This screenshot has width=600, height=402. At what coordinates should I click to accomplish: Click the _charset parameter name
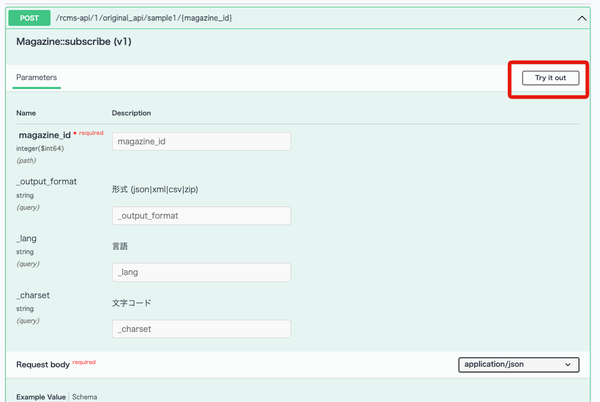coord(33,295)
